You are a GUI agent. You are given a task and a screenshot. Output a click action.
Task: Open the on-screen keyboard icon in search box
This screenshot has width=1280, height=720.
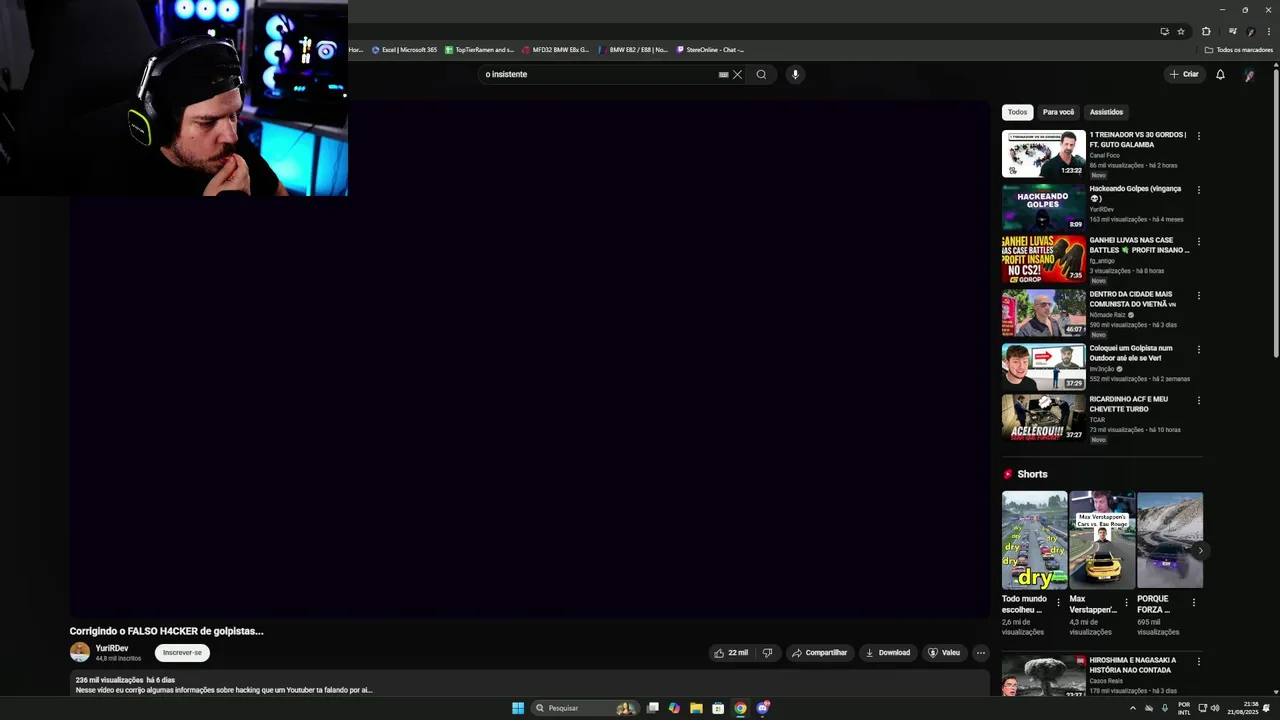pos(723,74)
